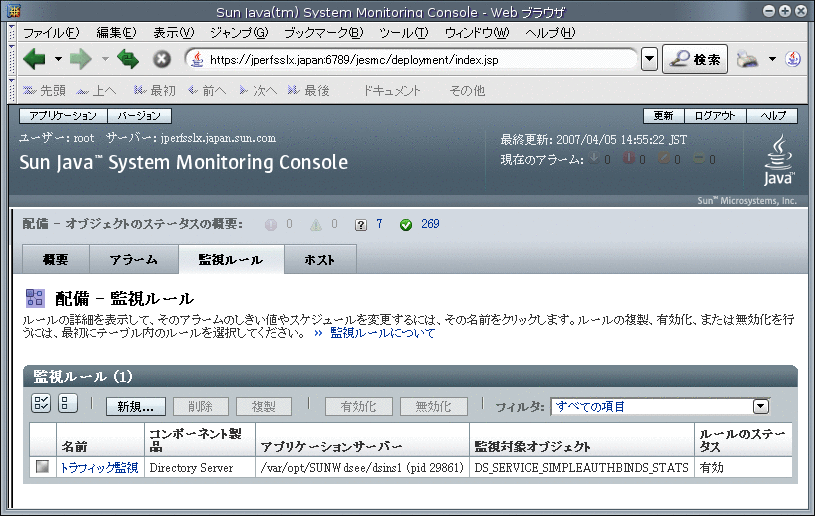Tick the checkbox for the トラフィック監視 row
The image size is (815, 516).
coord(43,467)
